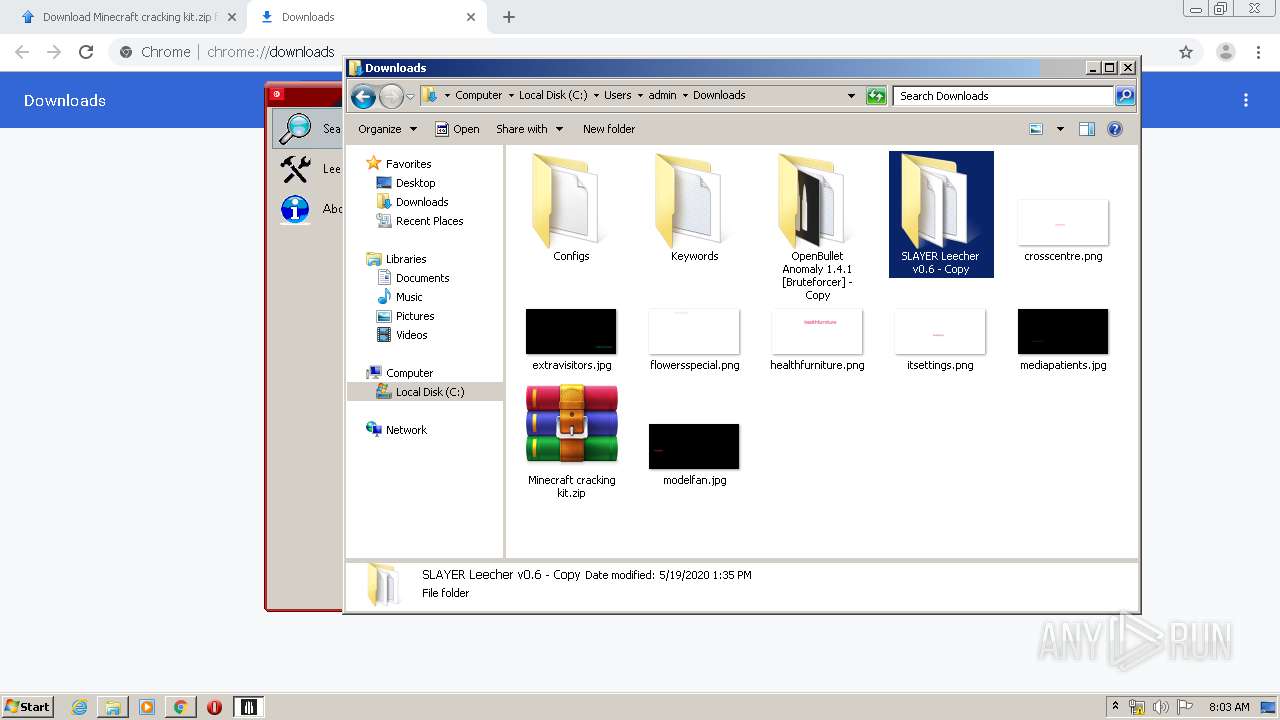Open Opera from taskbar
Viewport: 1280px width, 720px height.
click(x=214, y=707)
